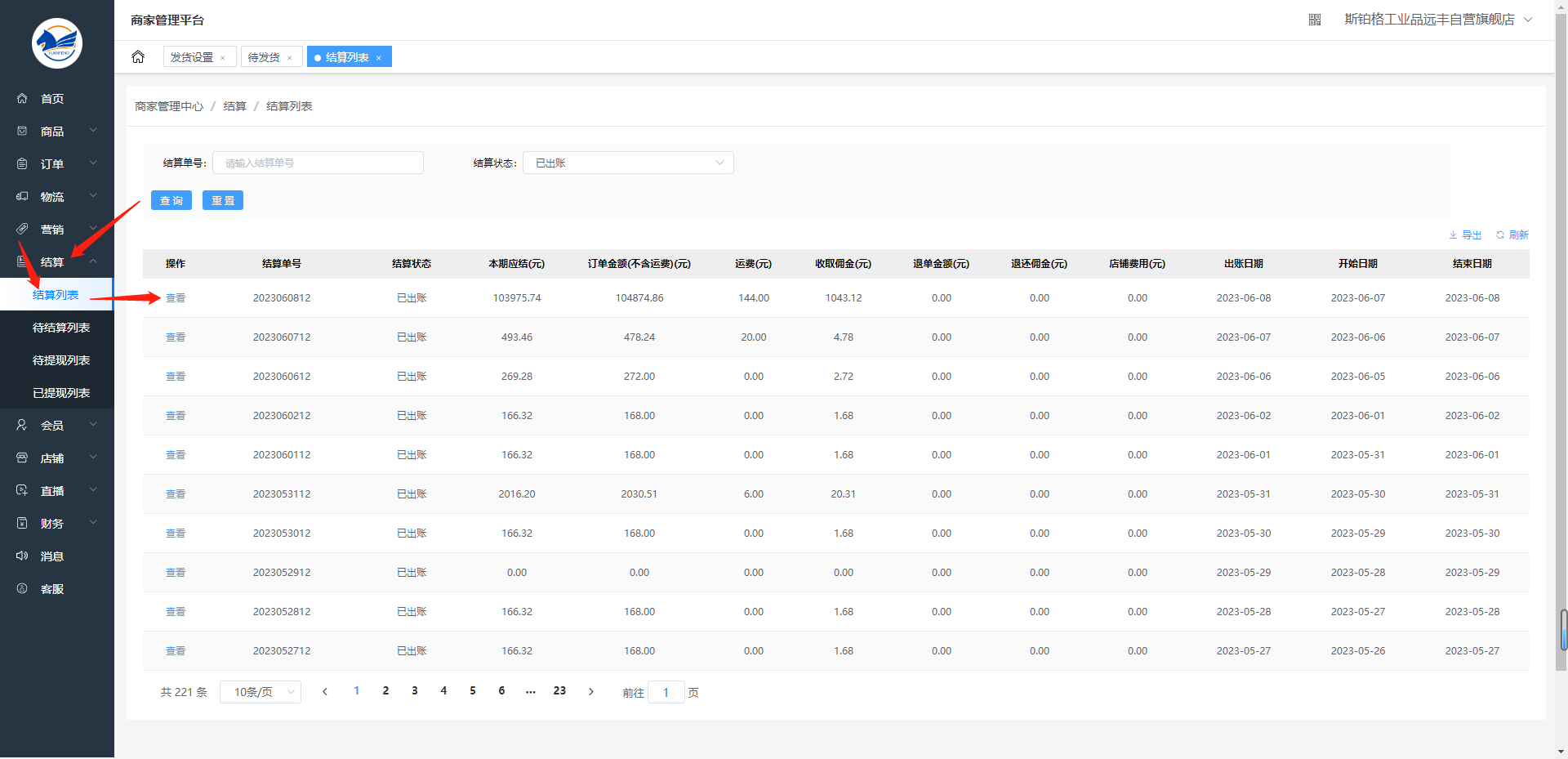Image resolution: width=1568 pixels, height=759 pixels.
Task: Expand the 订单 sidebar menu
Action: point(93,163)
